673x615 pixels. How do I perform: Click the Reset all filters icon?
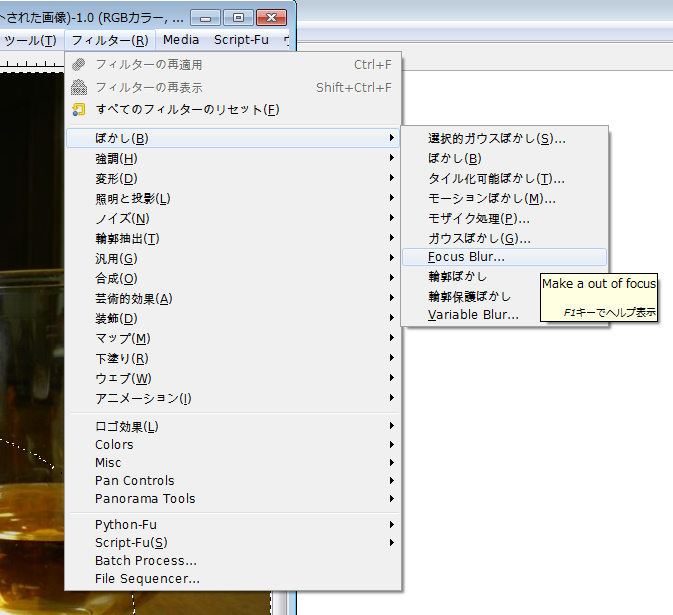click(79, 109)
